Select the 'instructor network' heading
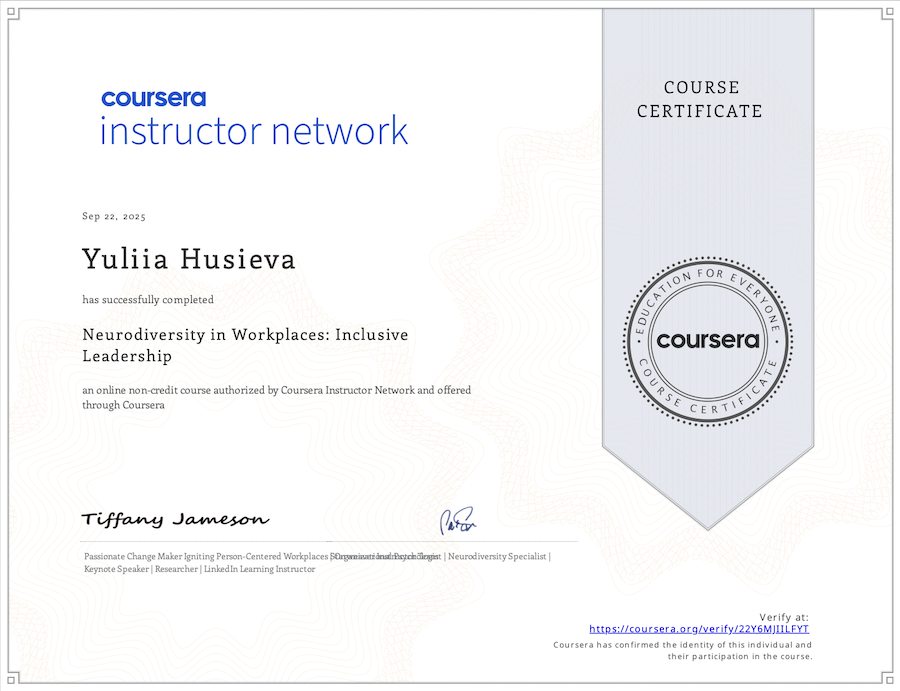The height and width of the screenshot is (691, 900). click(254, 131)
